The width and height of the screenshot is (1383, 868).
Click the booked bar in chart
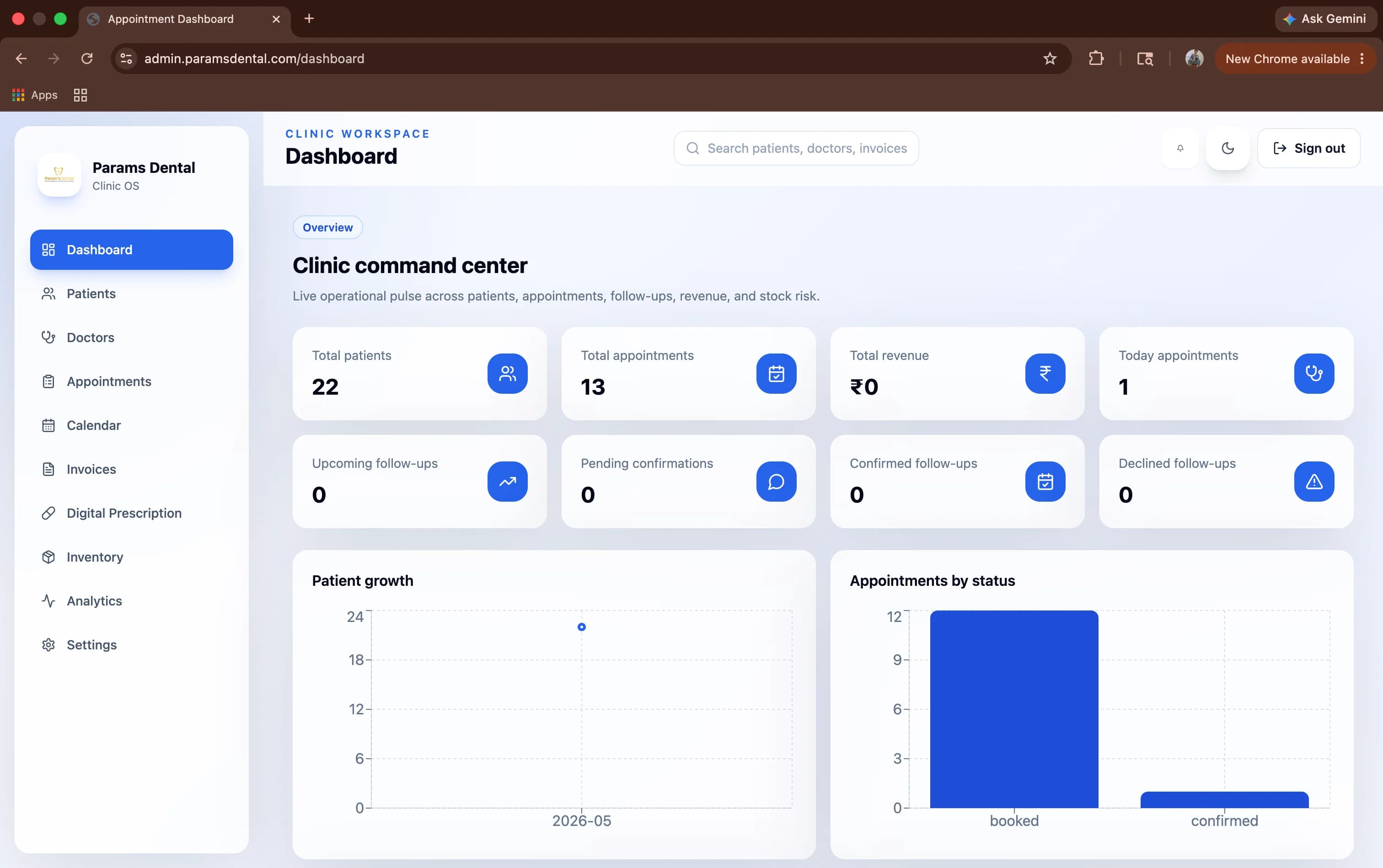[1014, 709]
